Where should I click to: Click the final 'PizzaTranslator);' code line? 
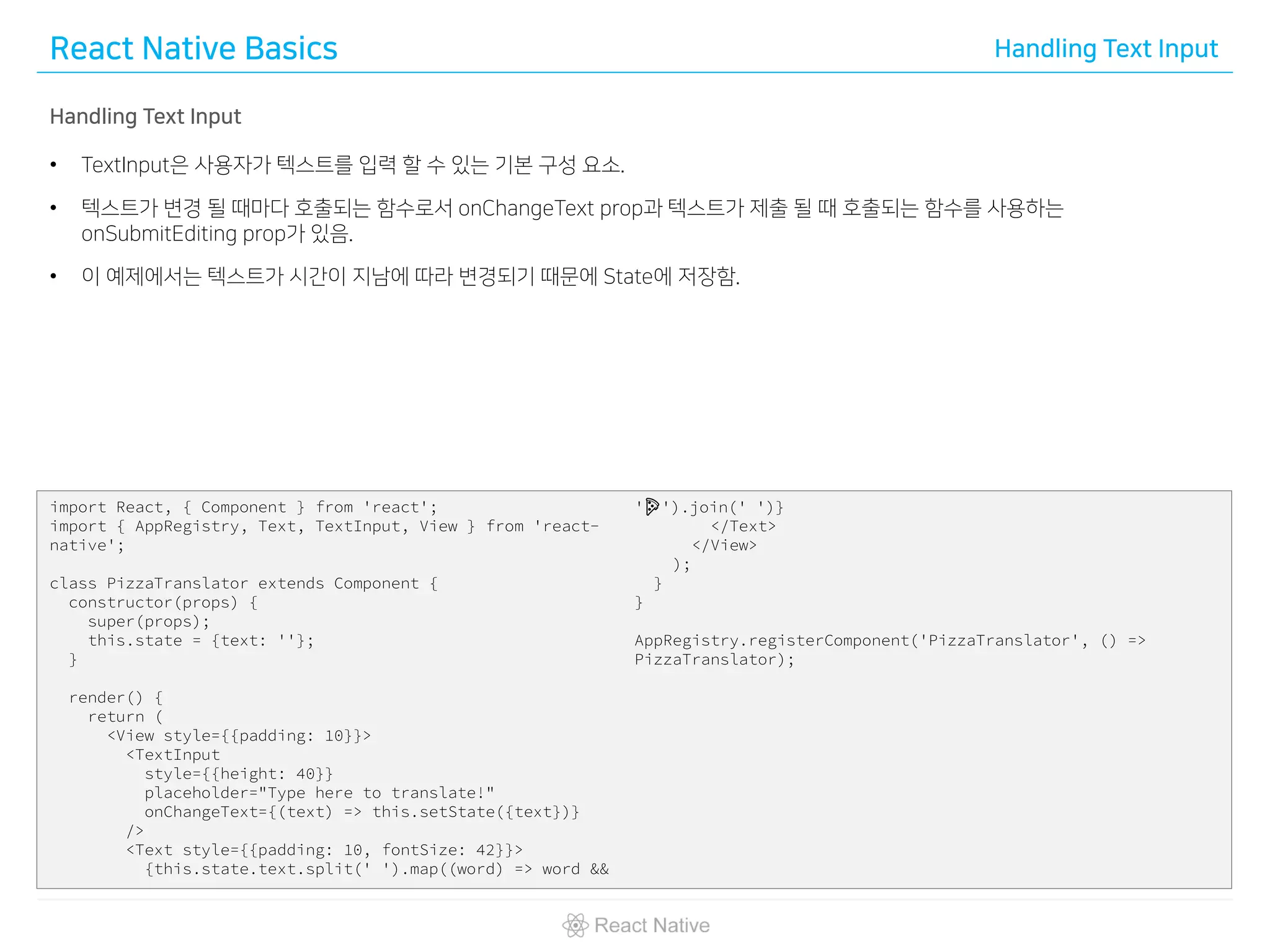(x=714, y=660)
